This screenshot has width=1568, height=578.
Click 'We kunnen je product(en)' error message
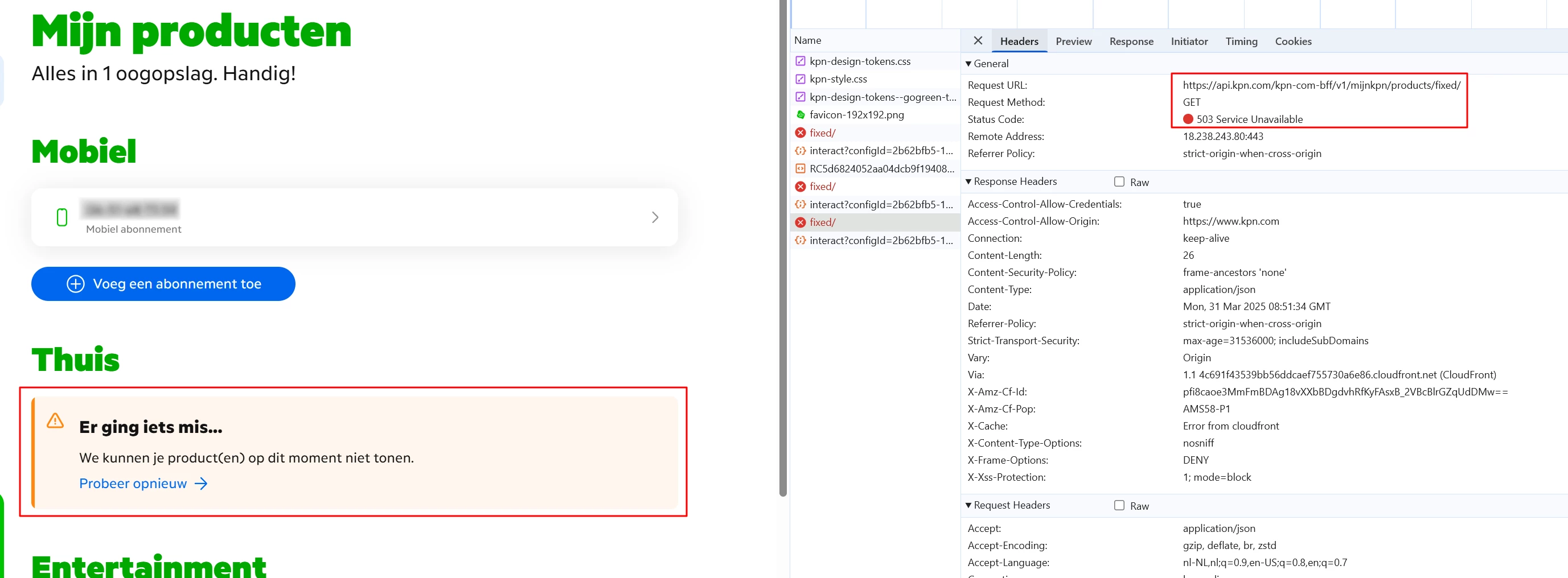click(246, 457)
